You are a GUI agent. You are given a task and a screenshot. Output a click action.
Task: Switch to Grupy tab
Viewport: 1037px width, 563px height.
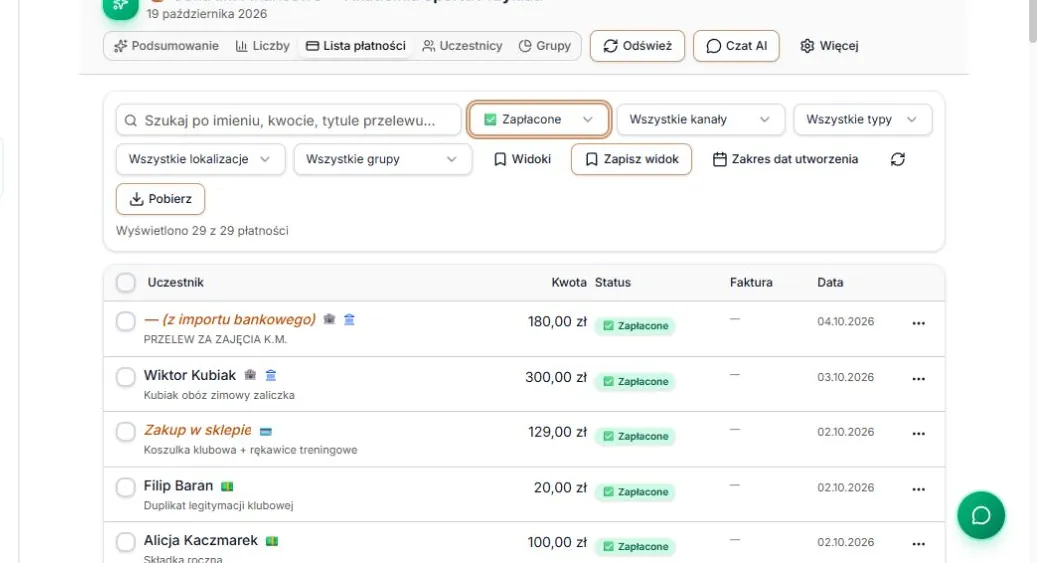pyautogui.click(x=545, y=46)
